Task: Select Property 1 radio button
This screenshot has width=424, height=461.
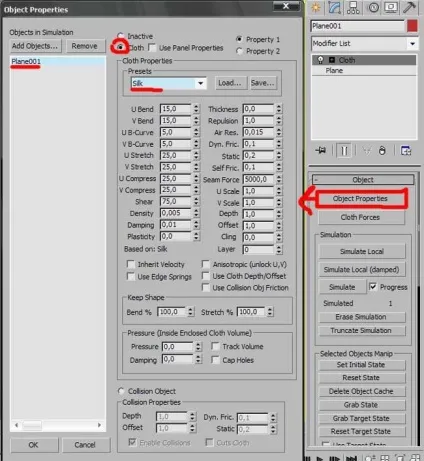Action: point(239,39)
